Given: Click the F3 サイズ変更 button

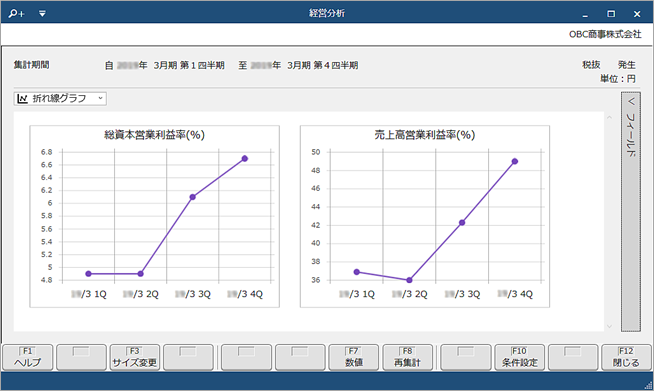Looking at the screenshot, I should click(134, 357).
